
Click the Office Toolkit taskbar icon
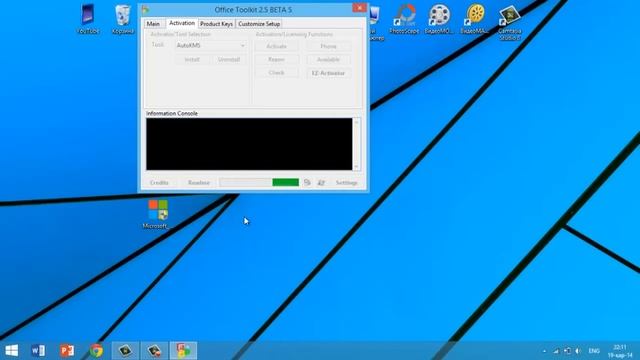[x=183, y=350]
